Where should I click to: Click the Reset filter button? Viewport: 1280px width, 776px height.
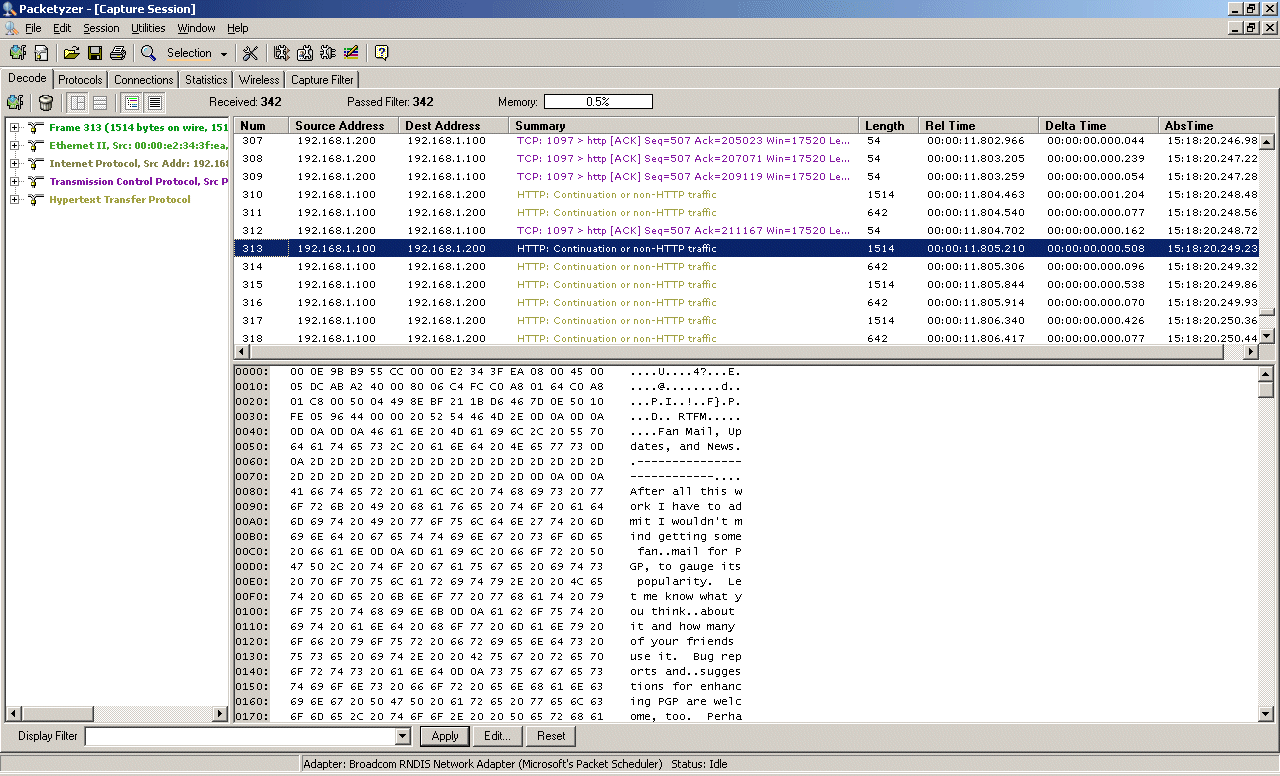pyautogui.click(x=551, y=736)
